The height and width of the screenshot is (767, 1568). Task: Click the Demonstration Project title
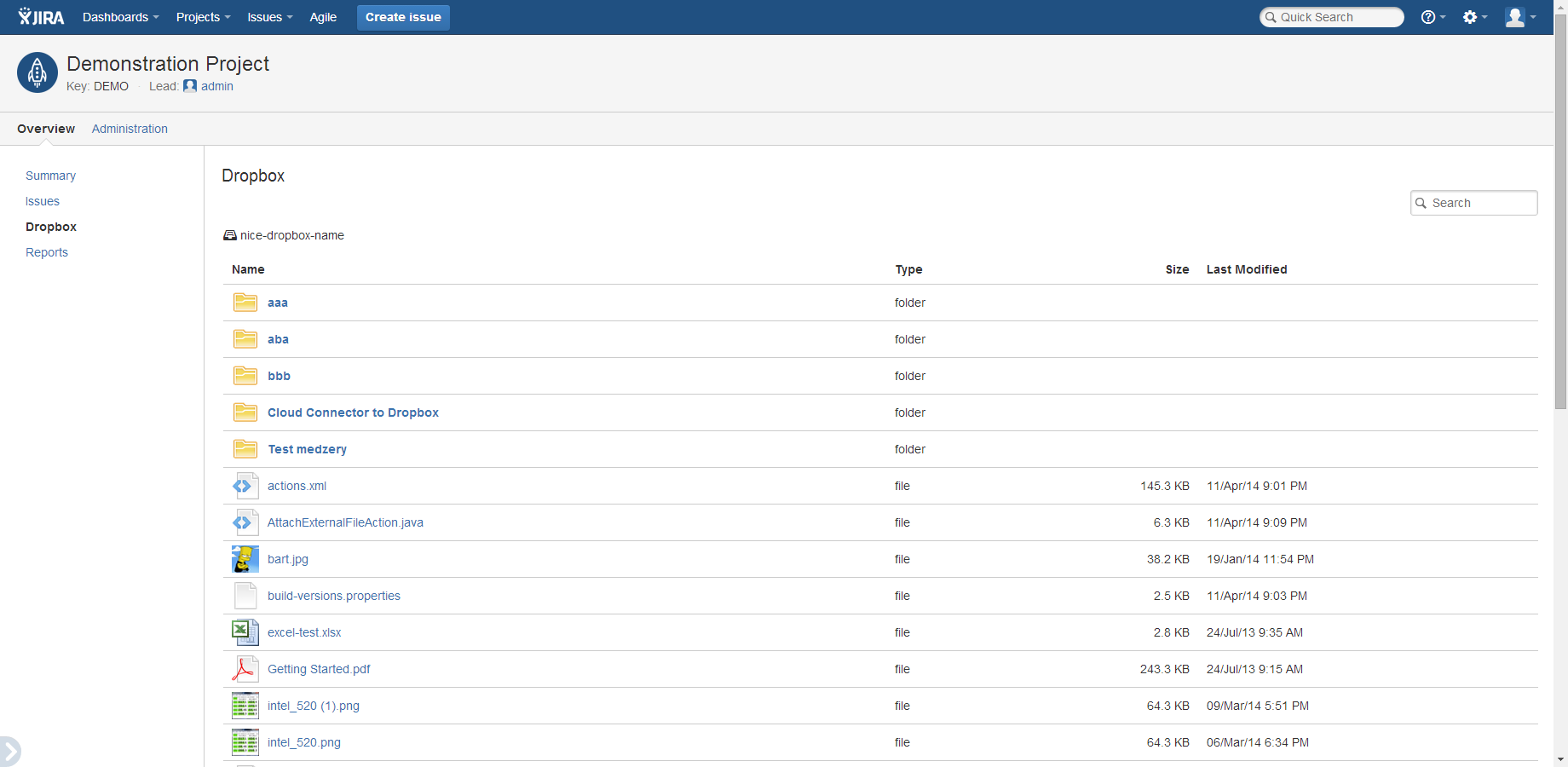click(168, 64)
